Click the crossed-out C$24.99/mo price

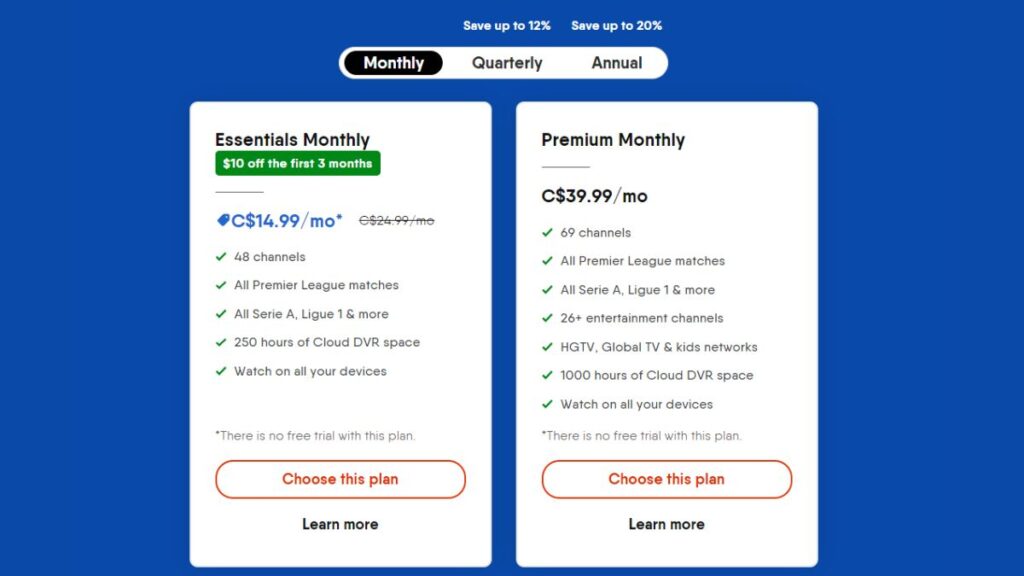[396, 221]
